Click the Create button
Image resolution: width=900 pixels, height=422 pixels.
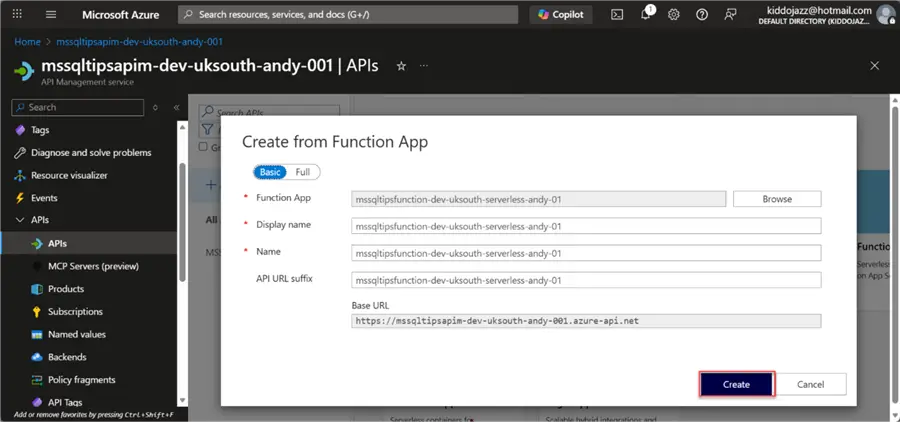(x=736, y=384)
